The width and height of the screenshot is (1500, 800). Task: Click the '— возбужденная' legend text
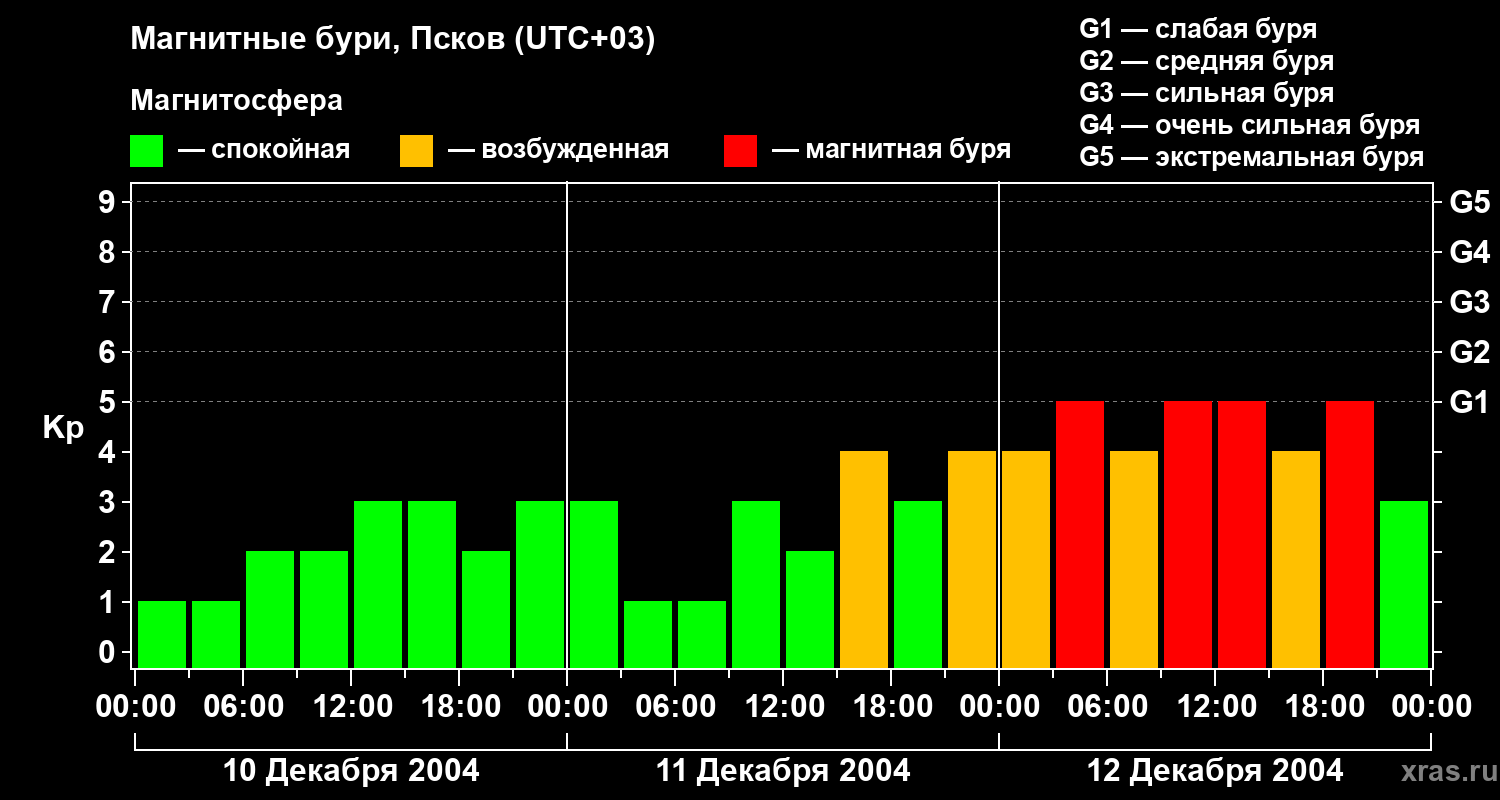558,150
